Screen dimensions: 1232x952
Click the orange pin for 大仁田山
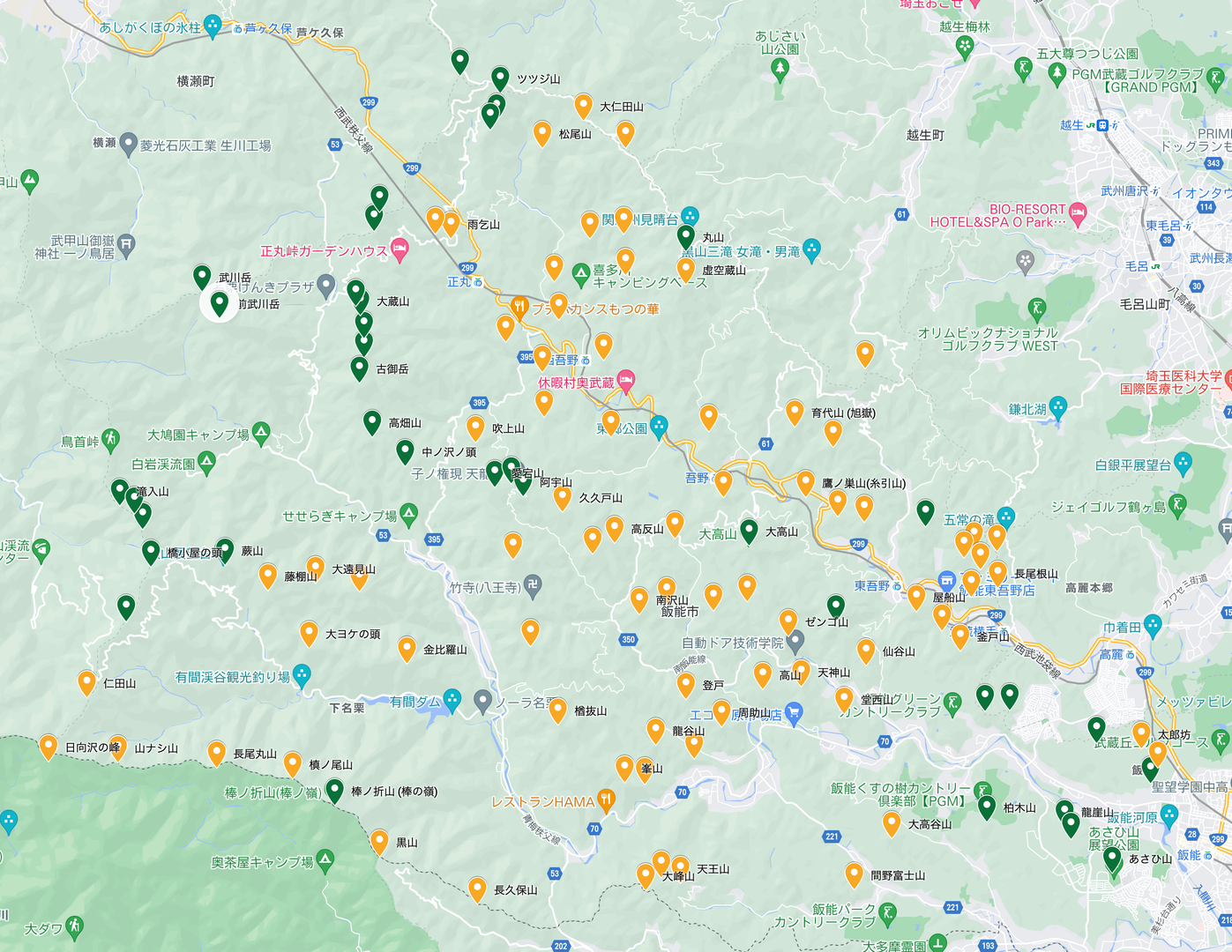pyautogui.click(x=583, y=106)
